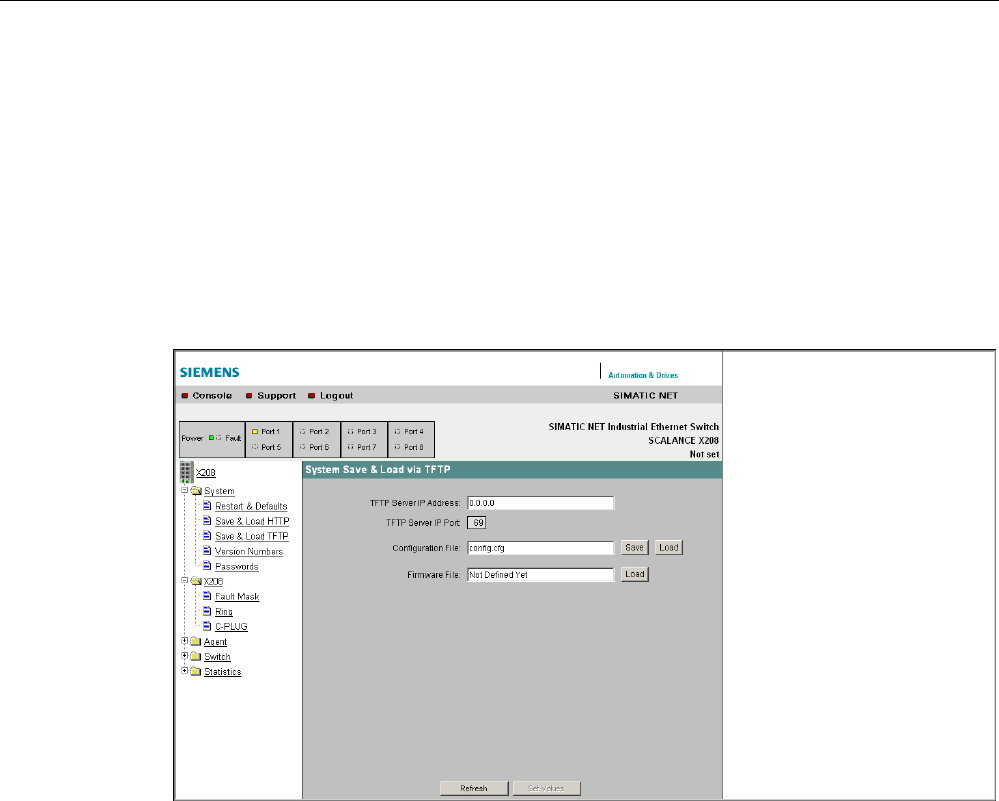
Task: Click the Statistics folder icon
Action: [x=196, y=672]
